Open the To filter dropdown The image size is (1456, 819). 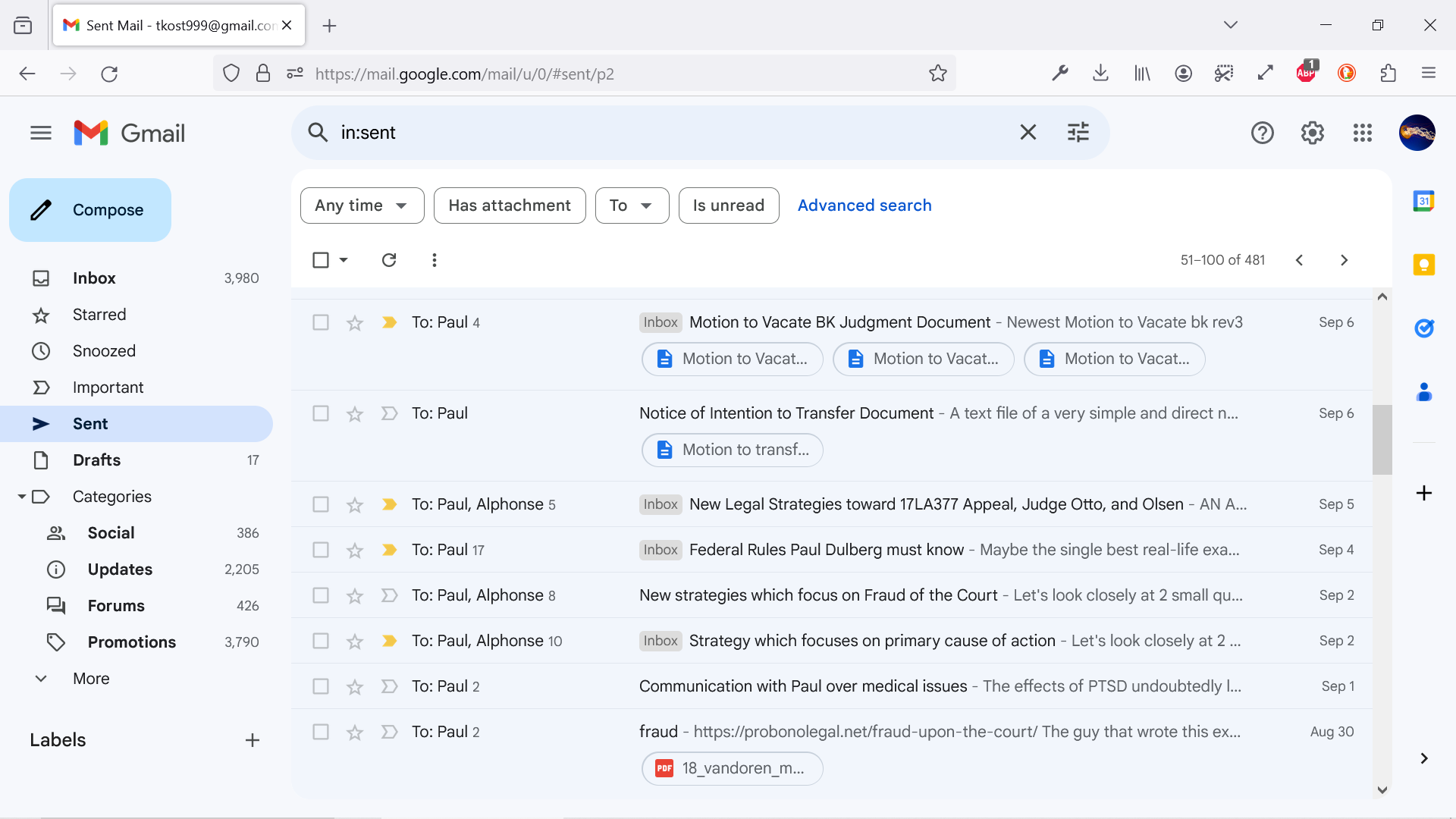coord(631,206)
